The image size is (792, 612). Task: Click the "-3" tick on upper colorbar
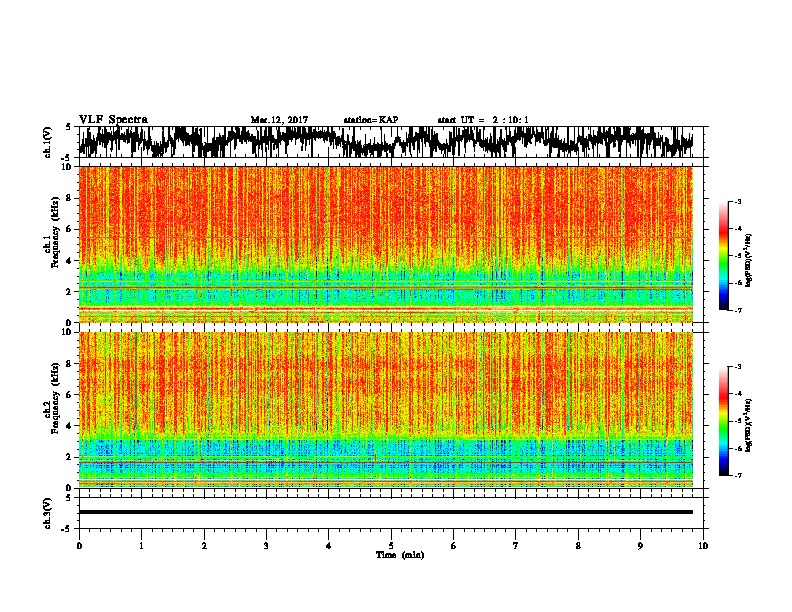pos(738,202)
